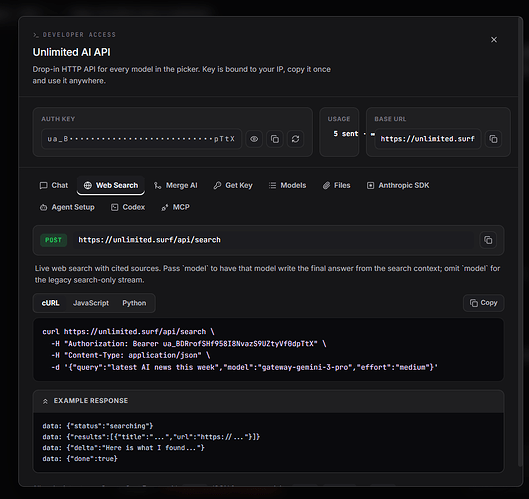The width and height of the screenshot is (529, 499).
Task: Select the Models tab
Action: click(x=287, y=185)
